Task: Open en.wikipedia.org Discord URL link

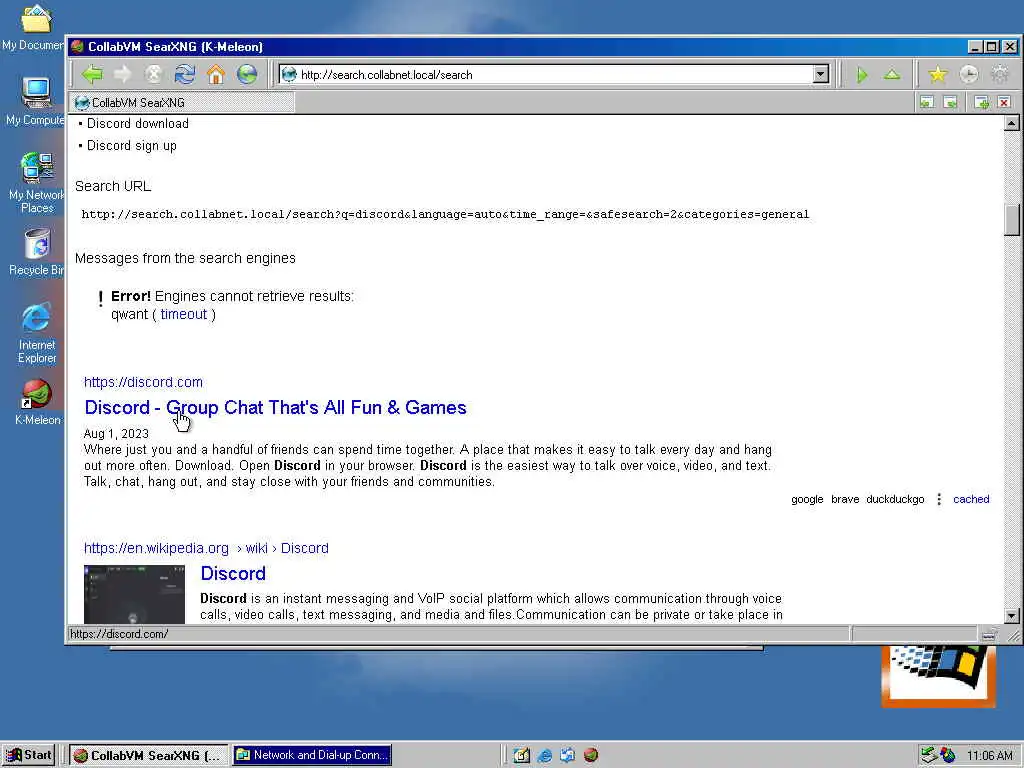Action: coord(206,548)
